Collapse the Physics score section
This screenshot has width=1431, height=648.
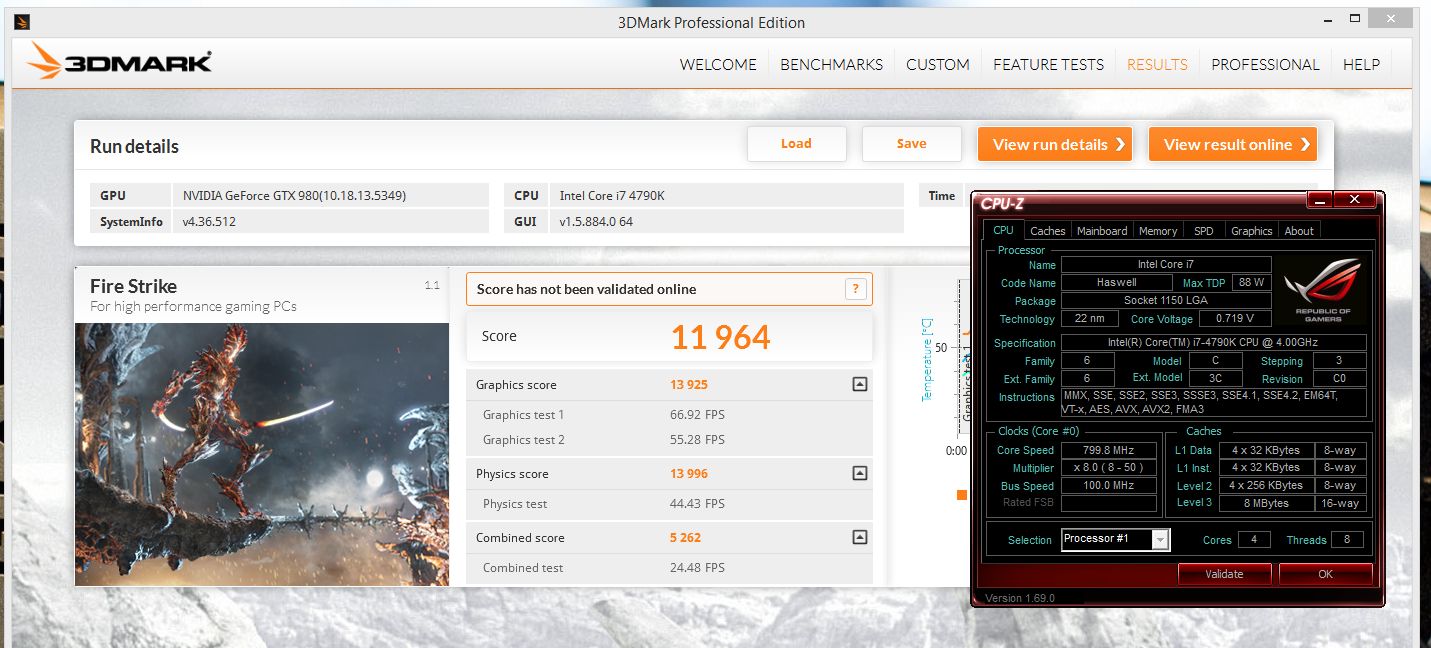point(859,473)
